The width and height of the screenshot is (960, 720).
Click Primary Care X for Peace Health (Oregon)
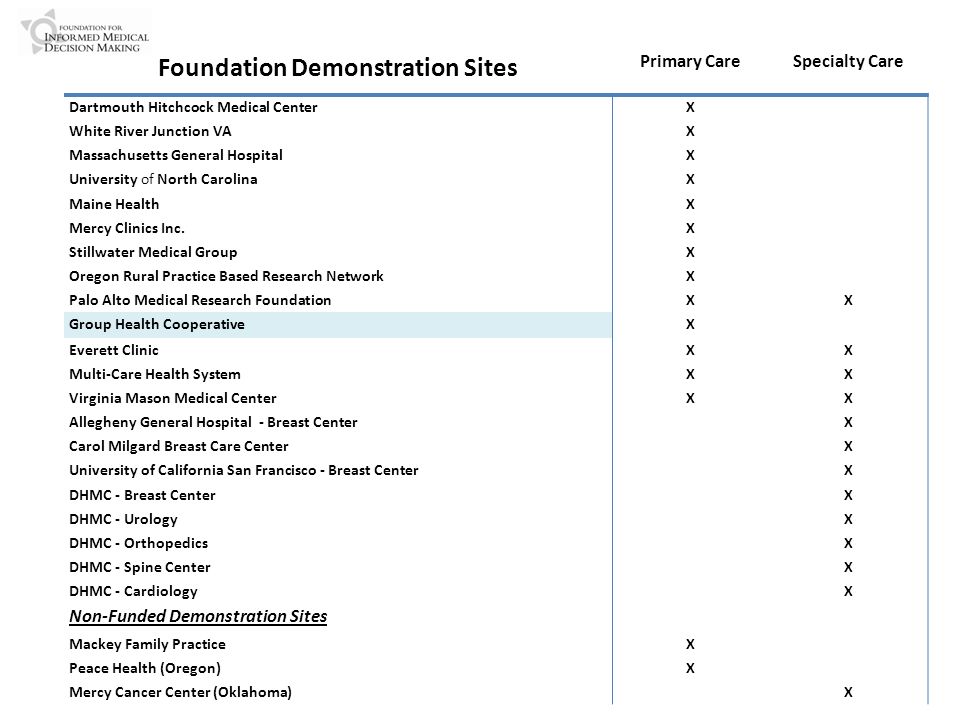pyautogui.click(x=690, y=668)
